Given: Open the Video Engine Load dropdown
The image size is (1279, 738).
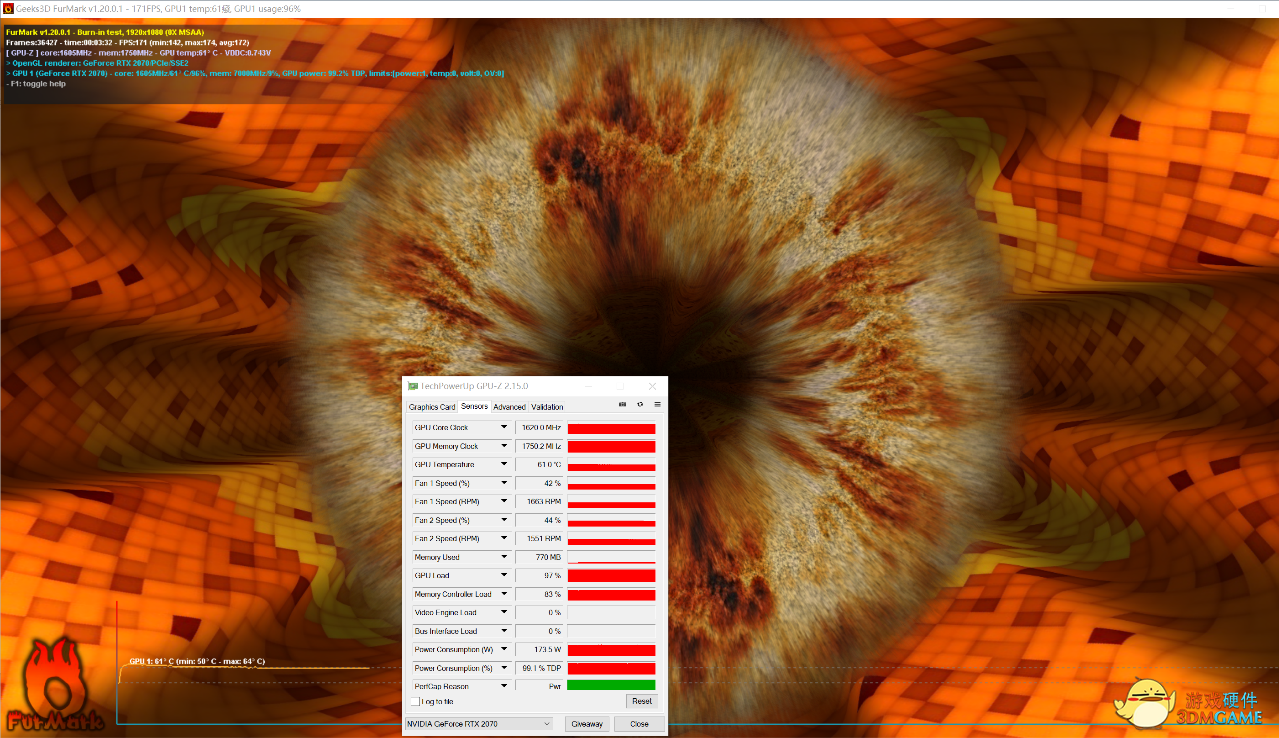Looking at the screenshot, I should click(504, 613).
